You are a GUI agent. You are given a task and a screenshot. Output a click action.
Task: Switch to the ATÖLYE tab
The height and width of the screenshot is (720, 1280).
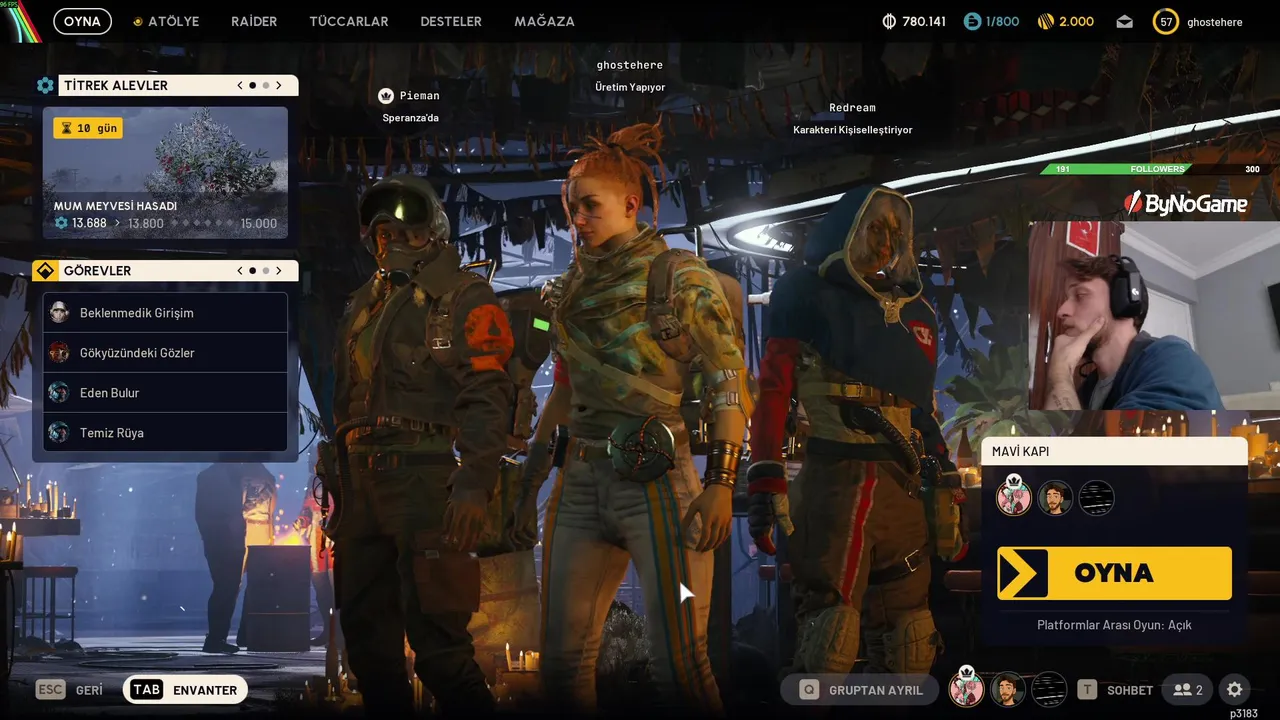pos(166,21)
